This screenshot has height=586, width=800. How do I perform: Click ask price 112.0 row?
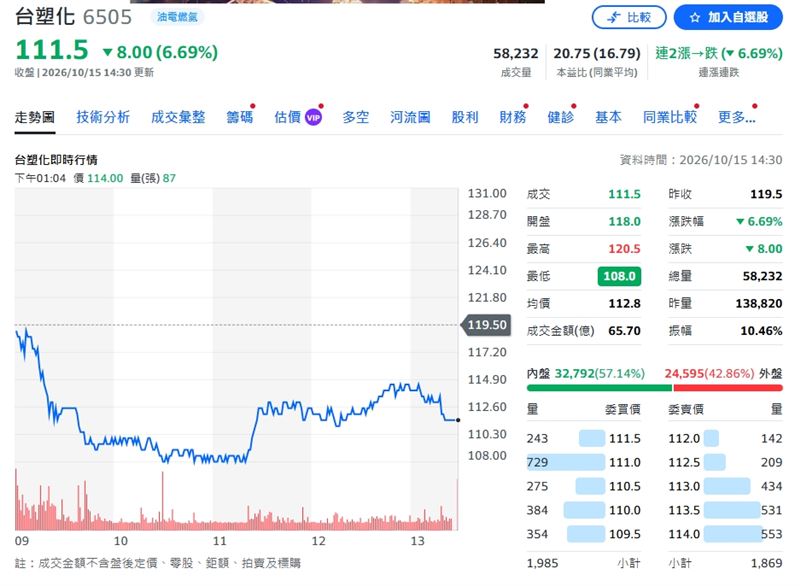coord(725,438)
